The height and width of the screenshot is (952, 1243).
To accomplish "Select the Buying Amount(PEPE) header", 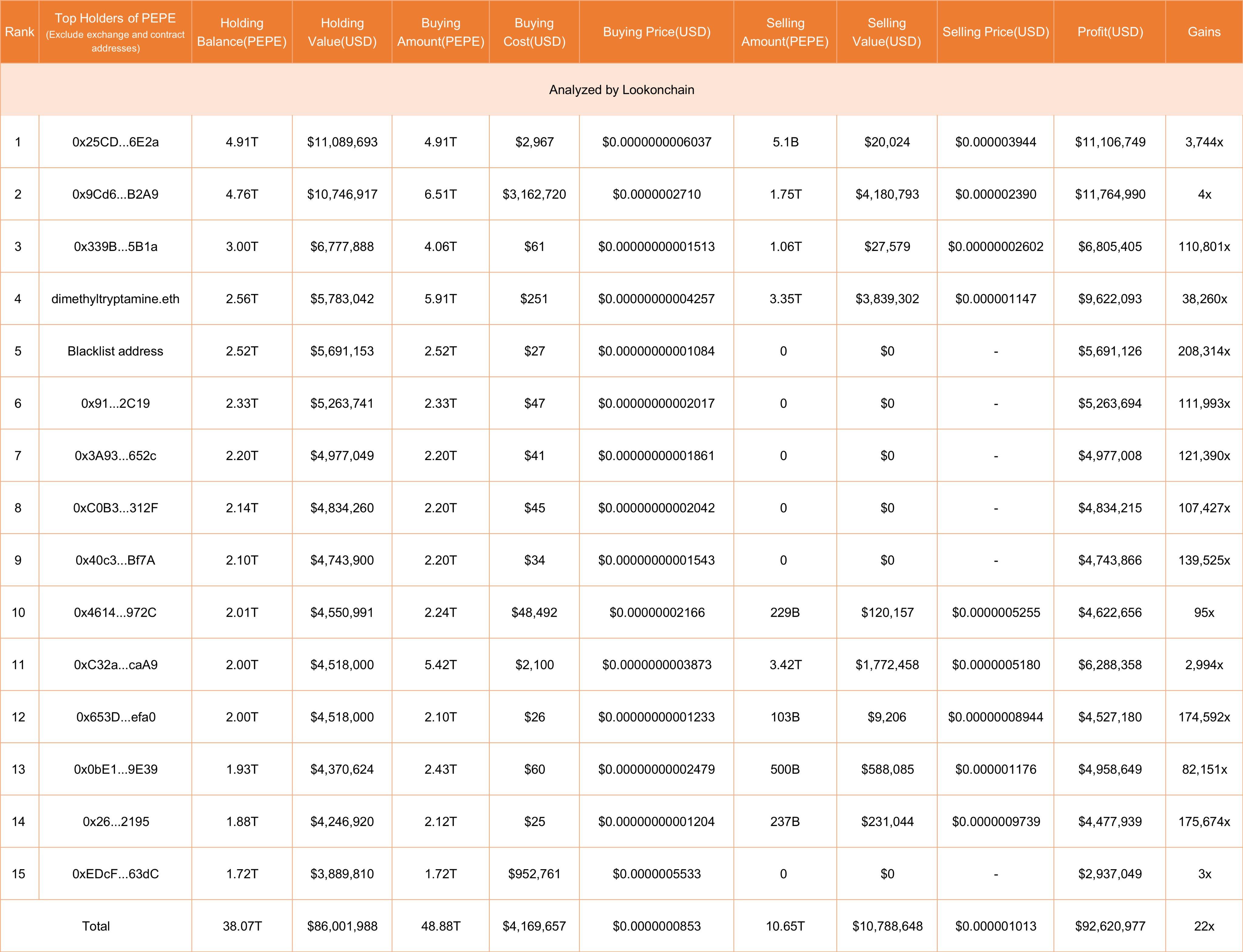I will [440, 32].
